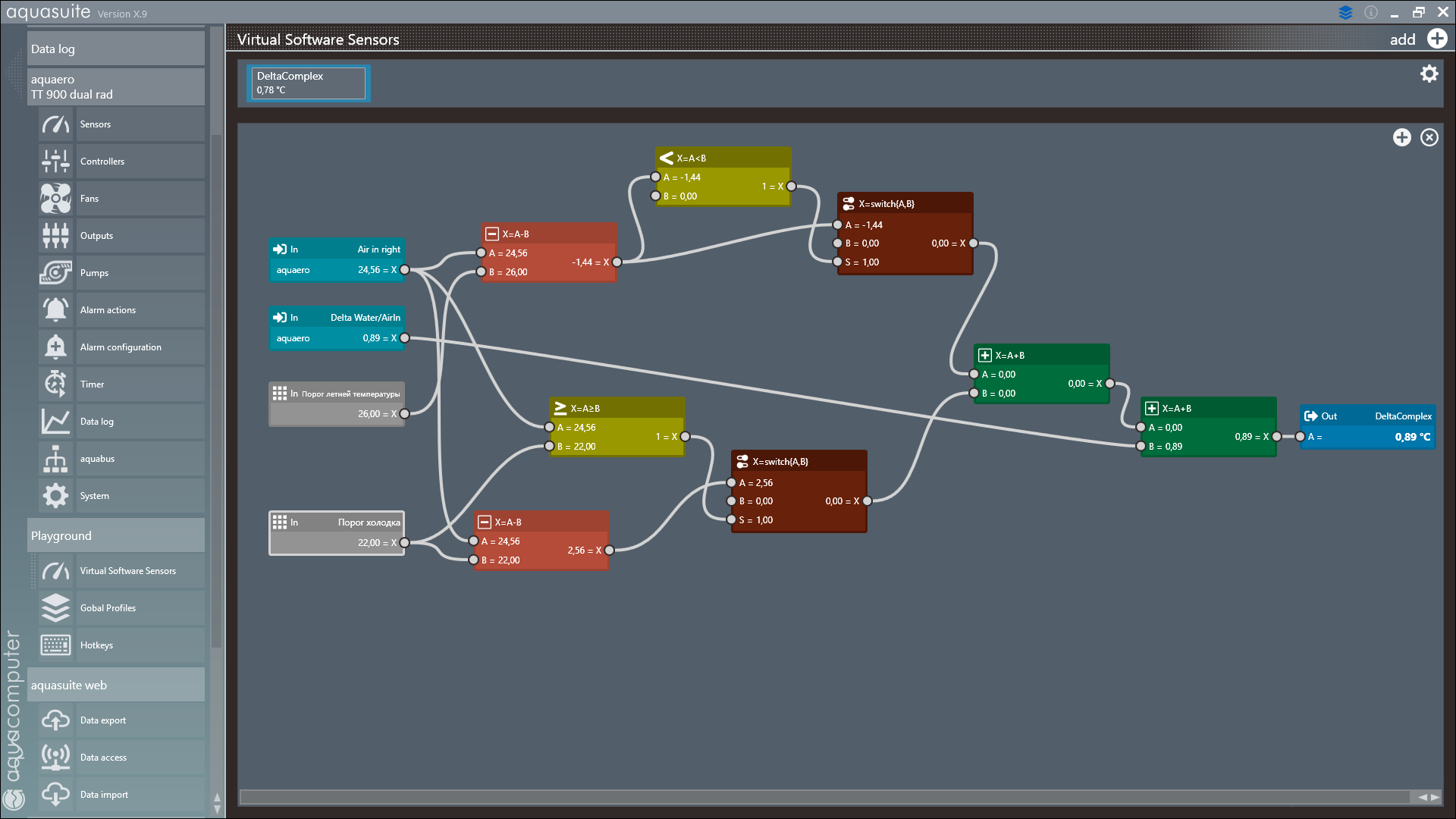Go to Controllers page
The width and height of the screenshot is (1456, 819).
click(102, 162)
